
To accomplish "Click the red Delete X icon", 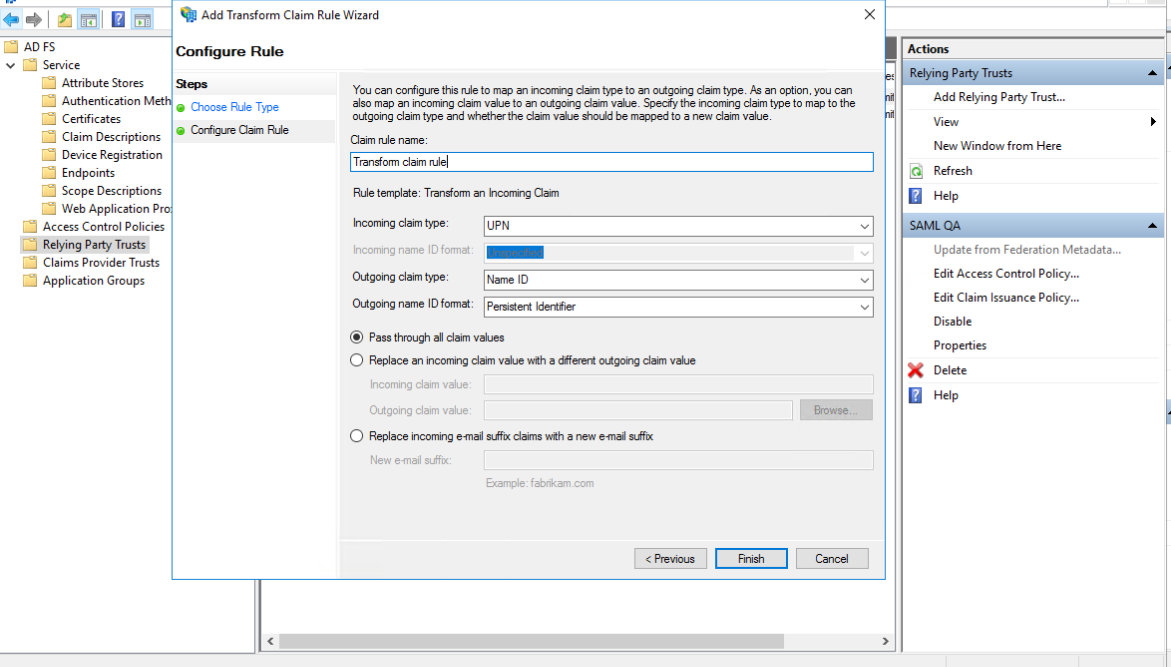I will click(x=916, y=370).
